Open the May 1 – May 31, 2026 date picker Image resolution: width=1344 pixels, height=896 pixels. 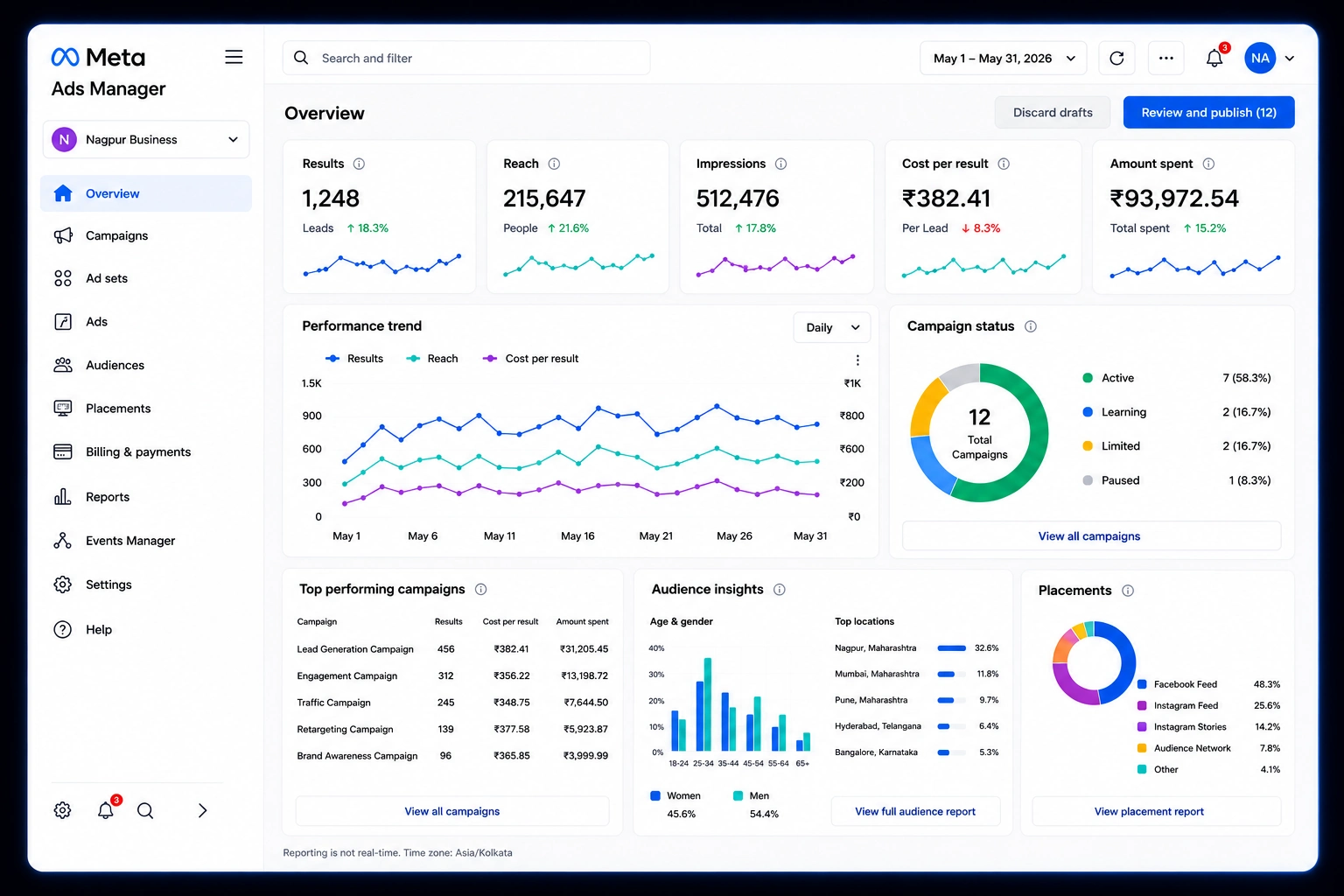(1003, 58)
